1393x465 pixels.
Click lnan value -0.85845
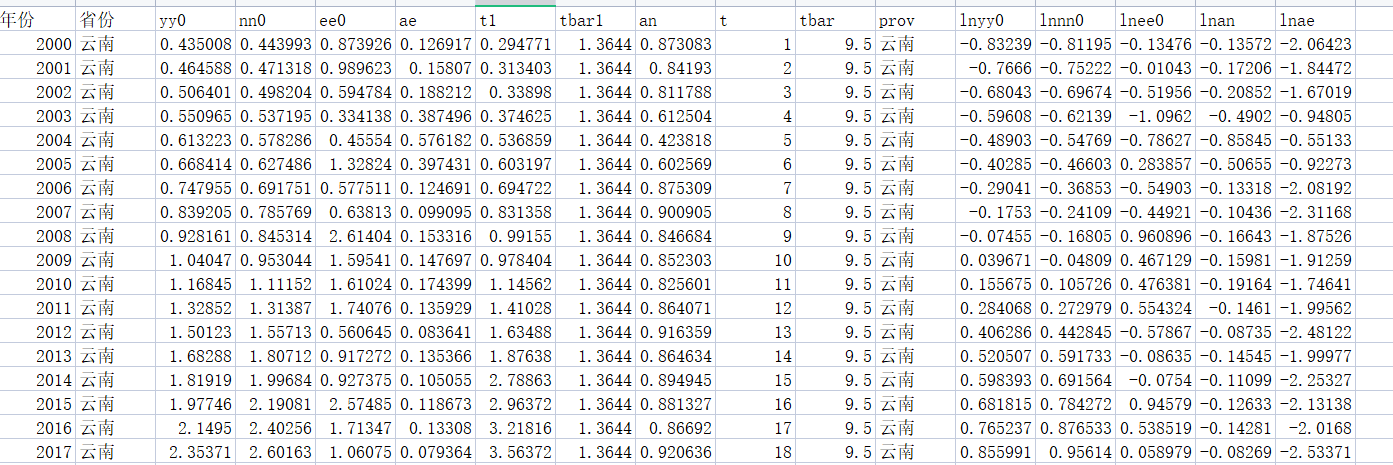point(1236,140)
